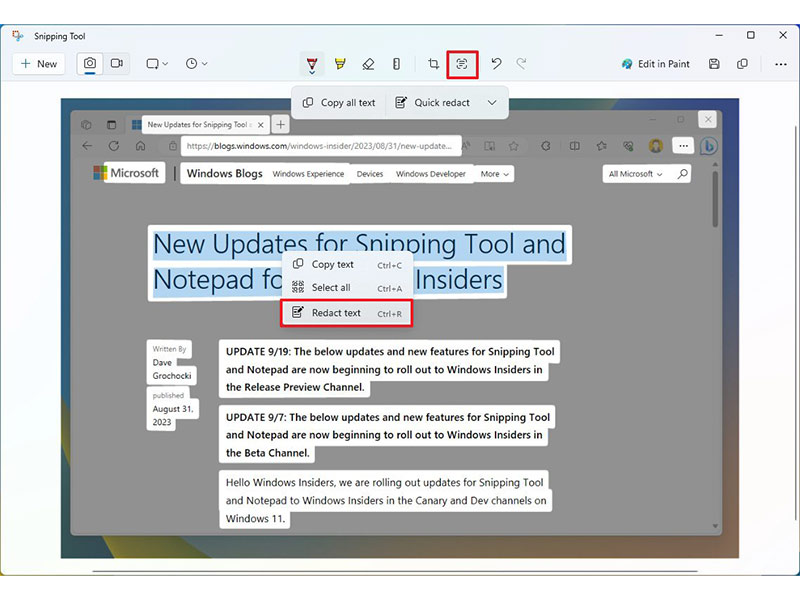Image resolution: width=800 pixels, height=600 pixels.
Task: Click the browser profile avatar
Action: (656, 146)
